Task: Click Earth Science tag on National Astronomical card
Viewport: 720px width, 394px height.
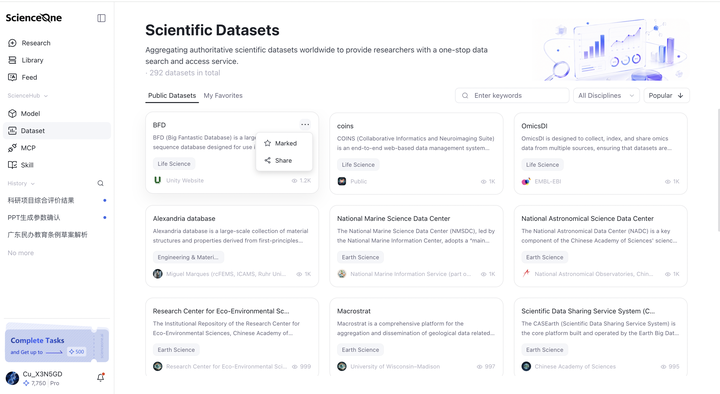Action: [545, 257]
